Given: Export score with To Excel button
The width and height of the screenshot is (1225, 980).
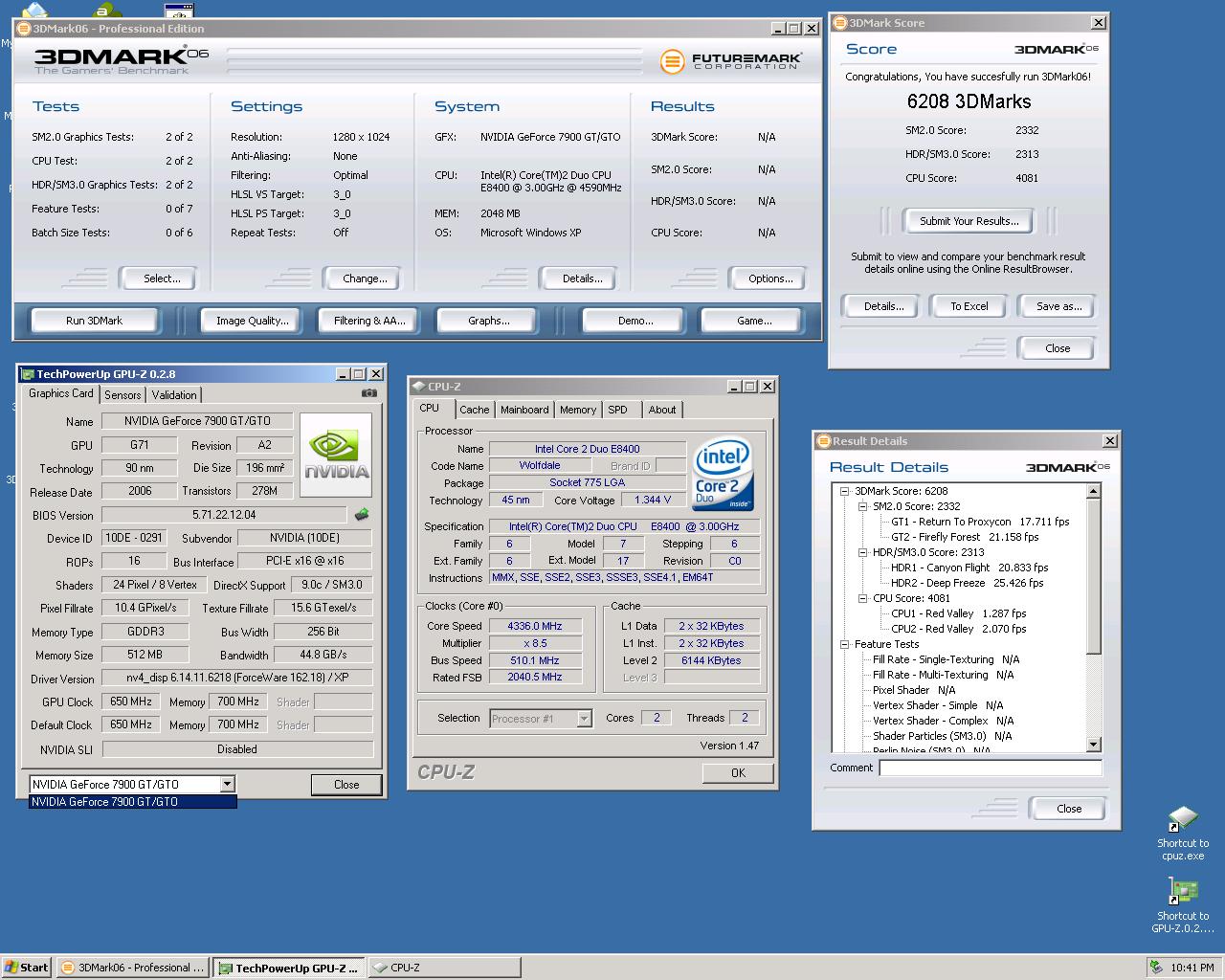Looking at the screenshot, I should 969,306.
